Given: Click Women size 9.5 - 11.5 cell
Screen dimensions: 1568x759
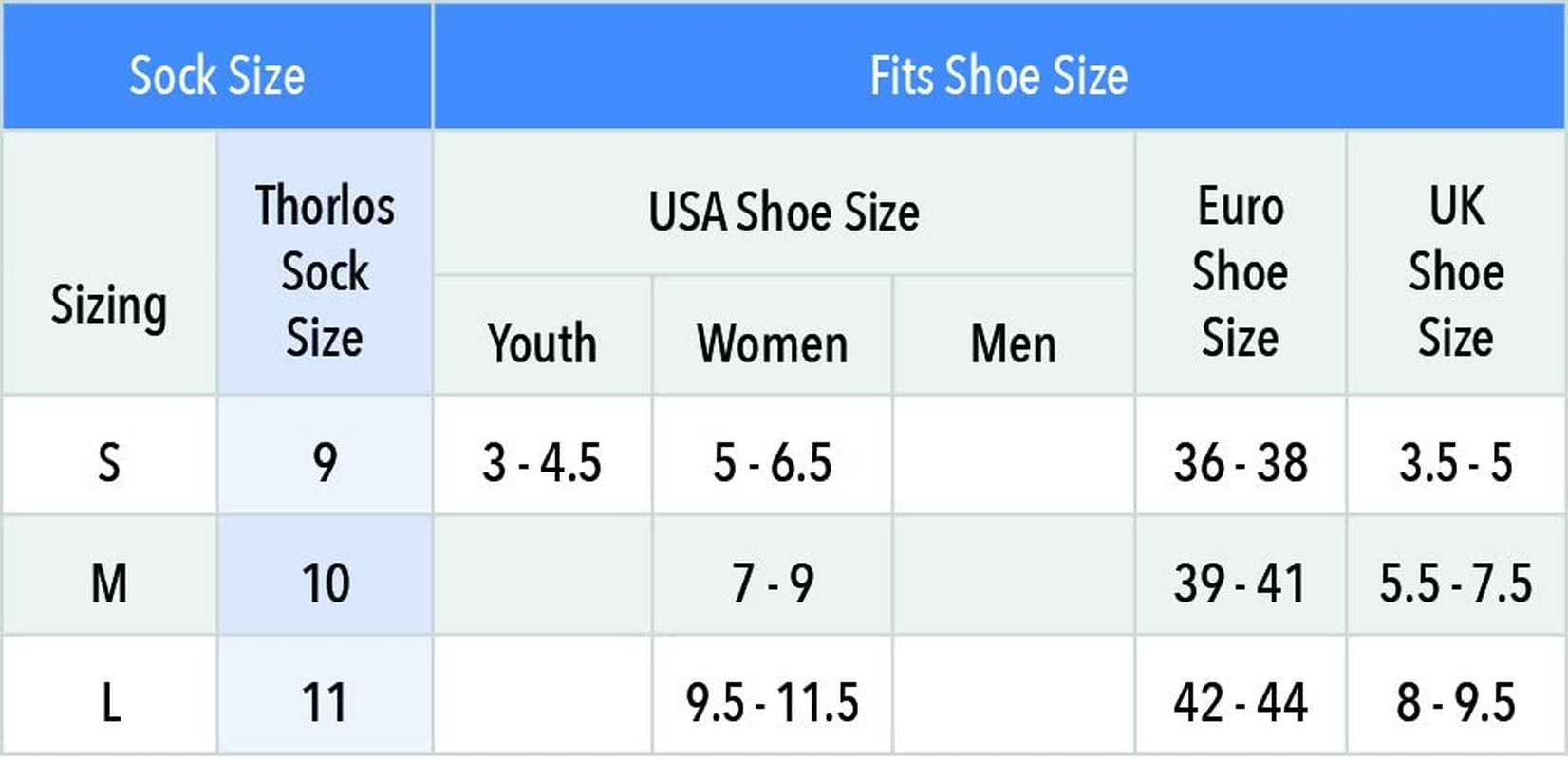Looking at the screenshot, I should tap(772, 703).
